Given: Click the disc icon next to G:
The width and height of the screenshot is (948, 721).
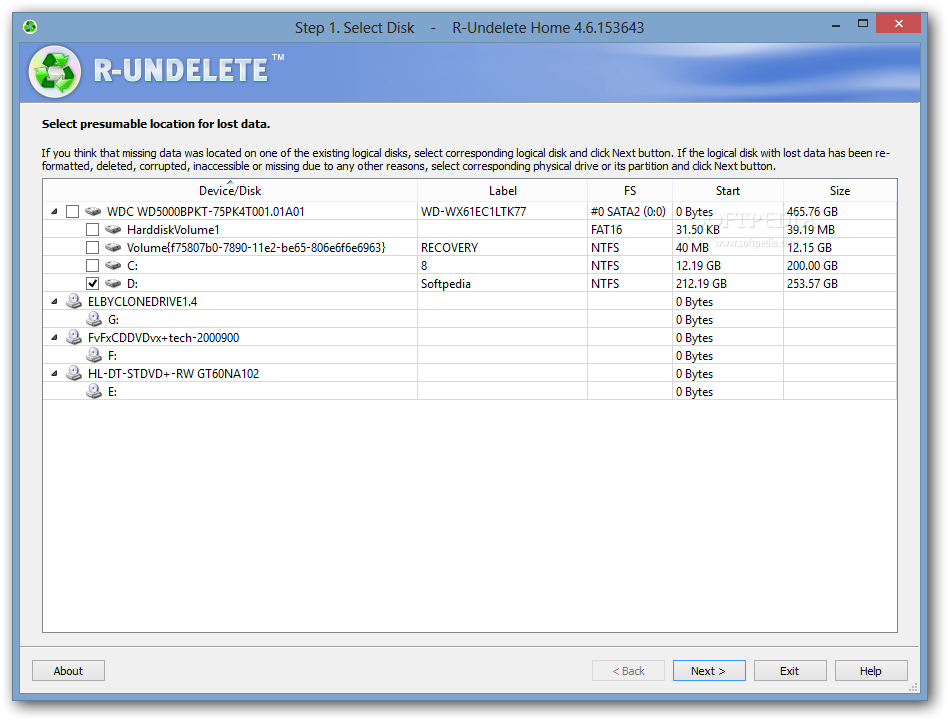Looking at the screenshot, I should (x=94, y=319).
